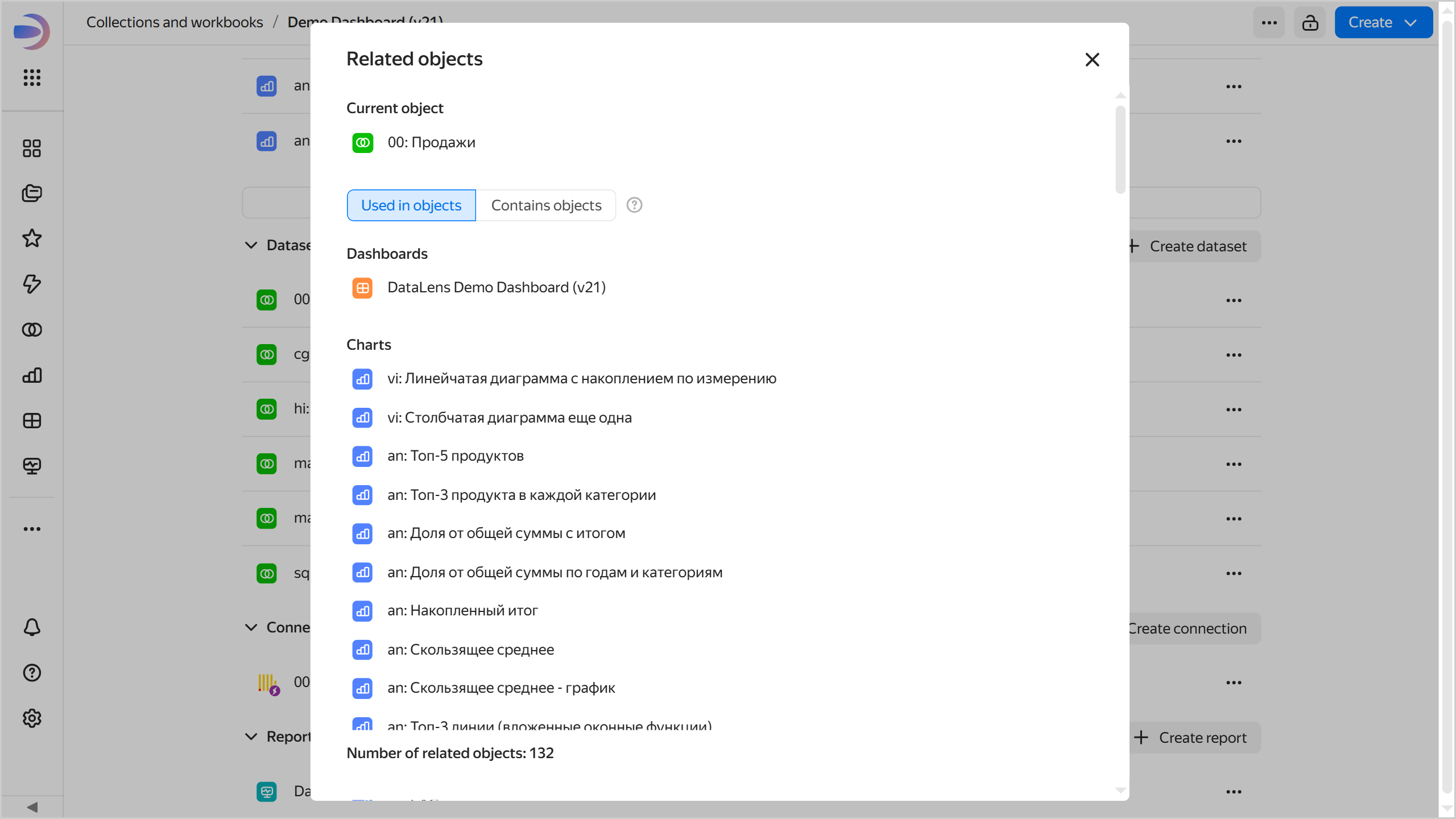This screenshot has height=819, width=1456.
Task: Open the datasets overlapping circles sidebar icon
Action: (32, 330)
